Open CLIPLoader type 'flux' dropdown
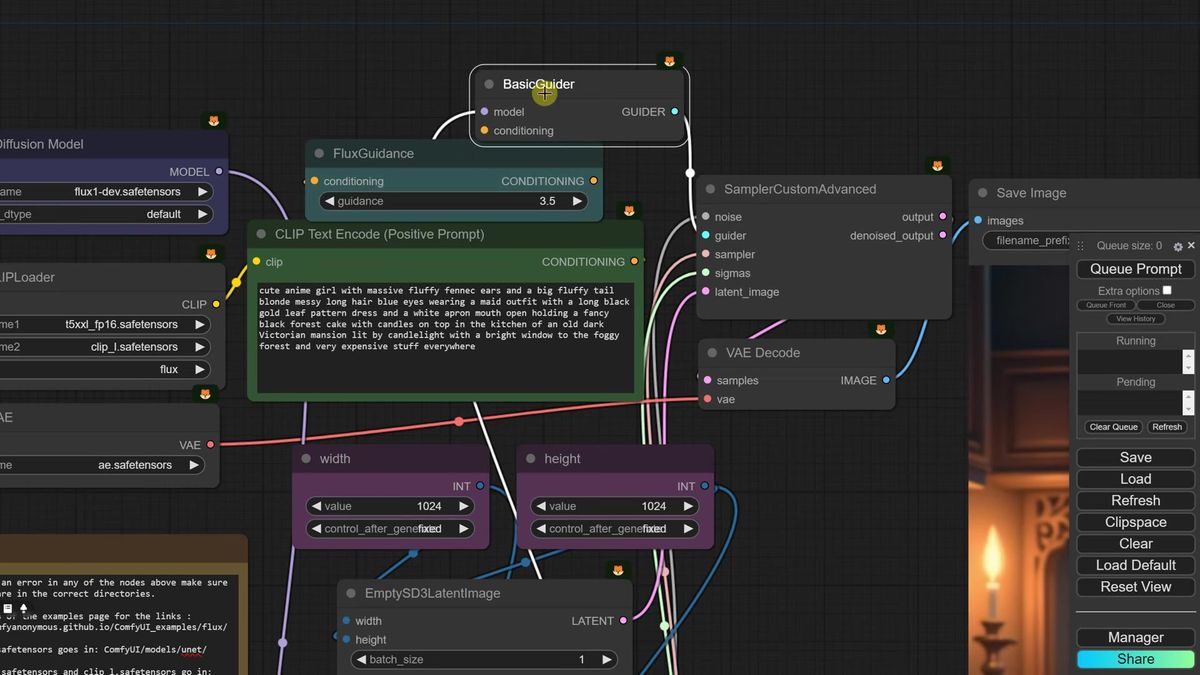1200x675 pixels. click(x=104, y=369)
